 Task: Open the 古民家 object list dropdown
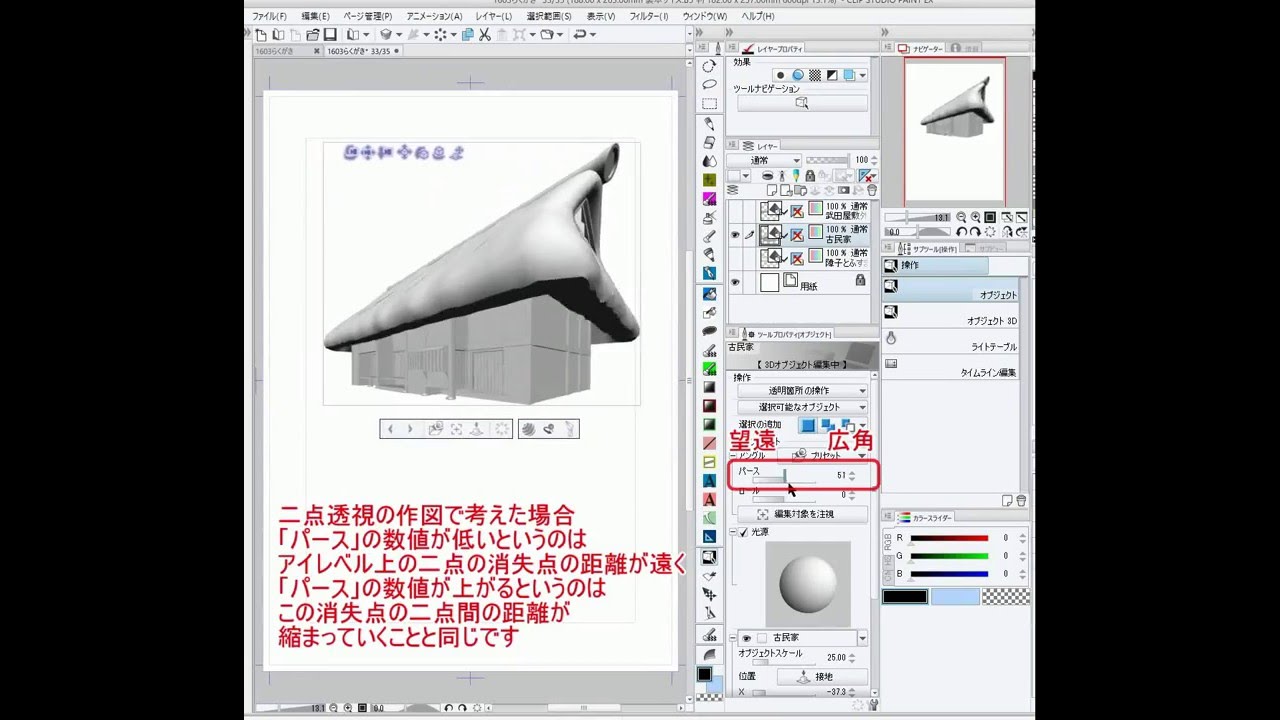click(863, 638)
